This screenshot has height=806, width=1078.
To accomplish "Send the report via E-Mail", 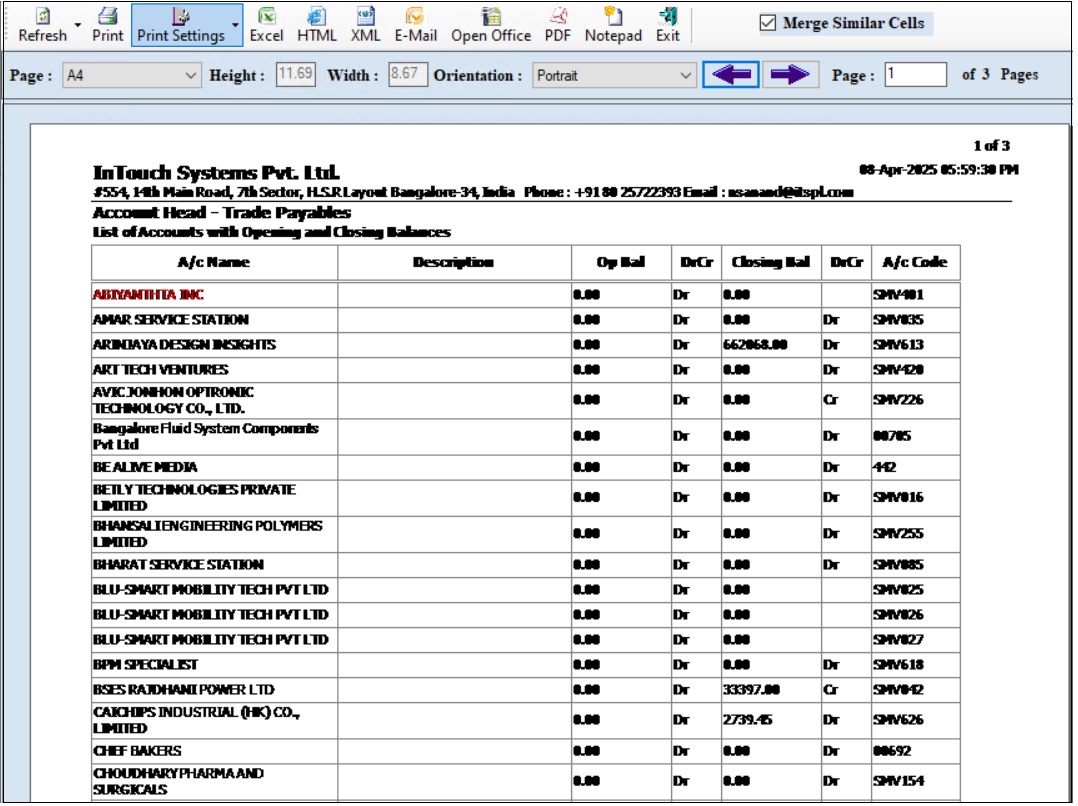I will (415, 25).
